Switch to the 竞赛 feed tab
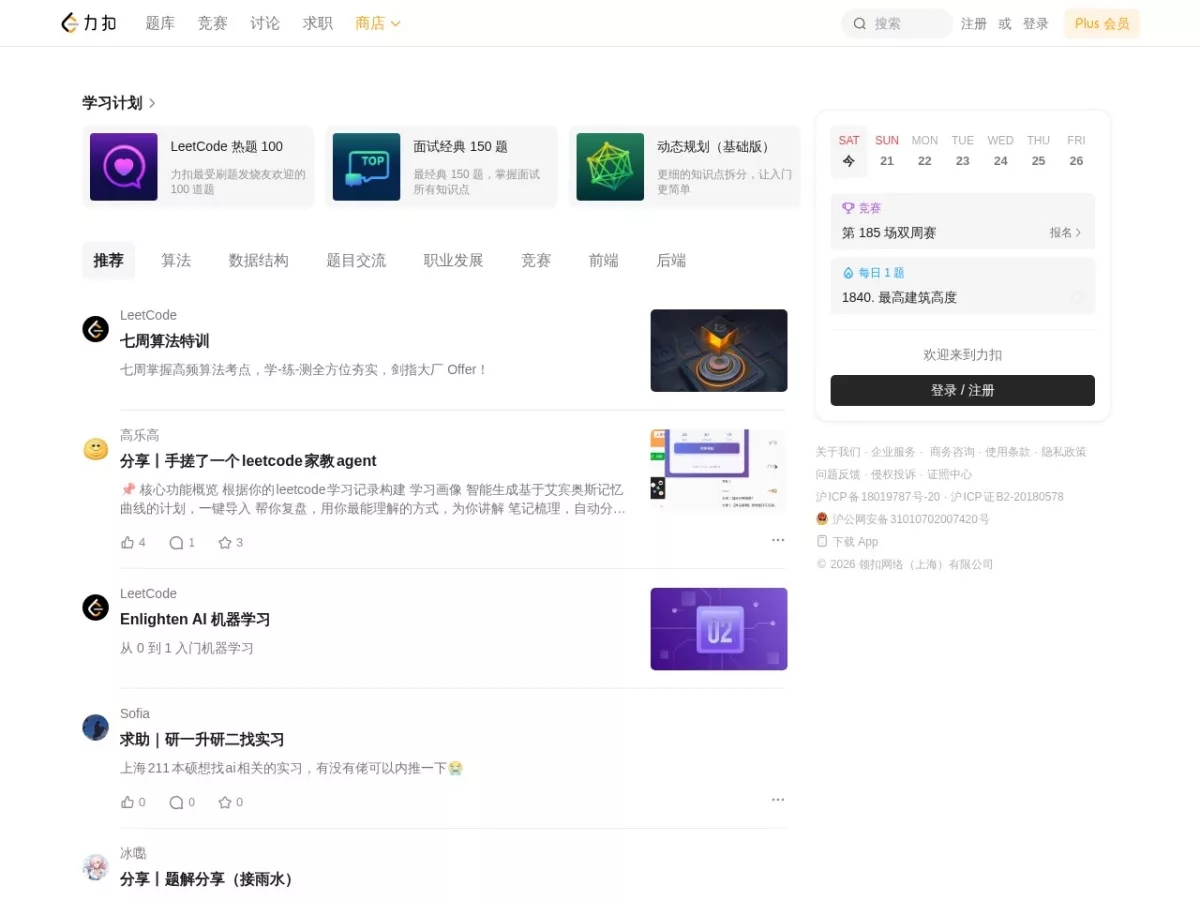Image resolution: width=1200 pixels, height=900 pixels. pos(536,260)
